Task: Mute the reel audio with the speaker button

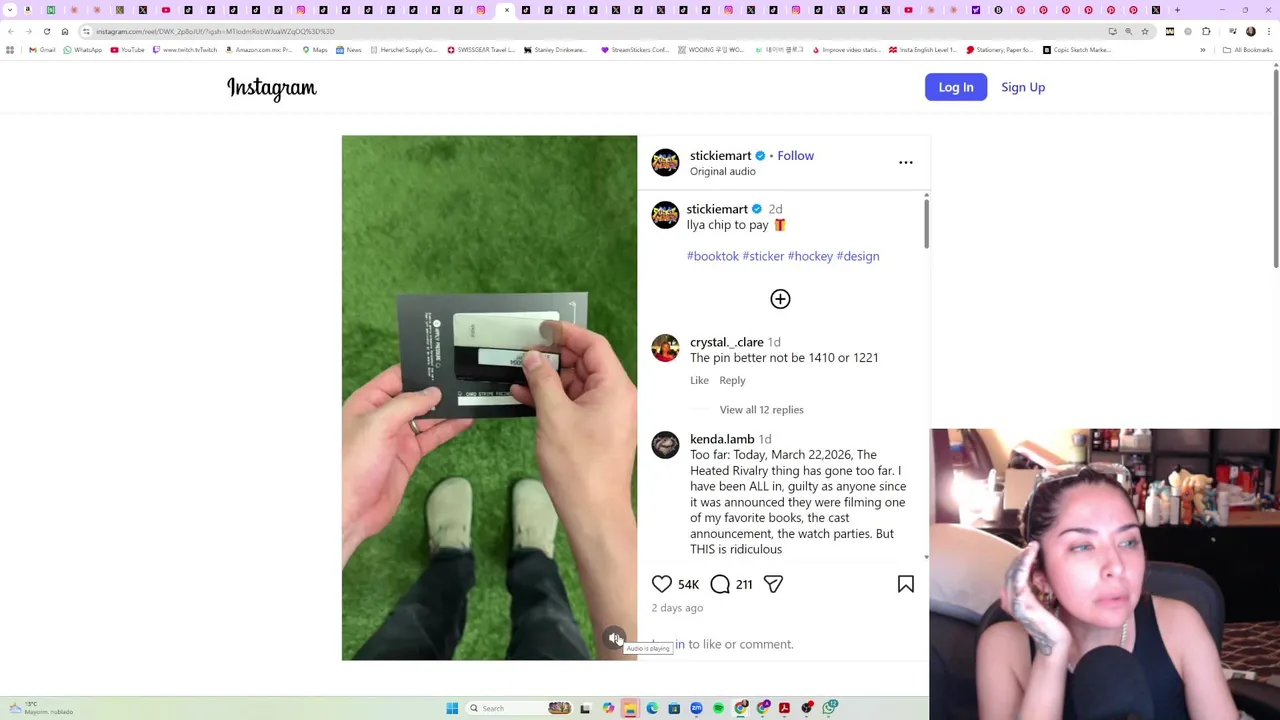Action: tap(615, 638)
